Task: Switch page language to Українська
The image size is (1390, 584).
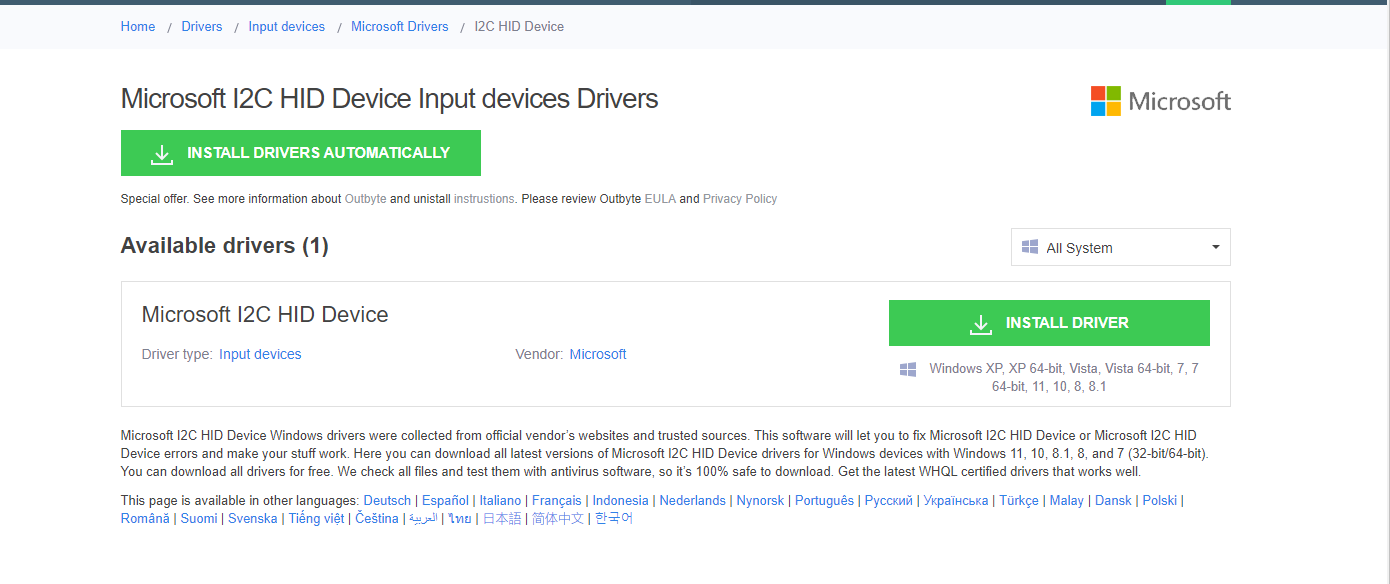Action: (956, 500)
